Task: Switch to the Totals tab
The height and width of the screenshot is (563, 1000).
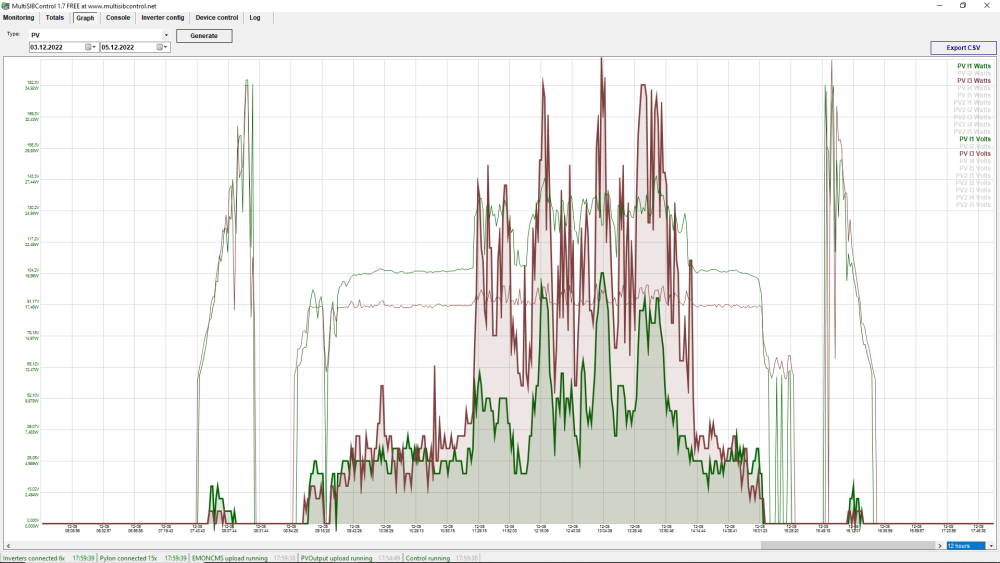Action: click(x=55, y=18)
